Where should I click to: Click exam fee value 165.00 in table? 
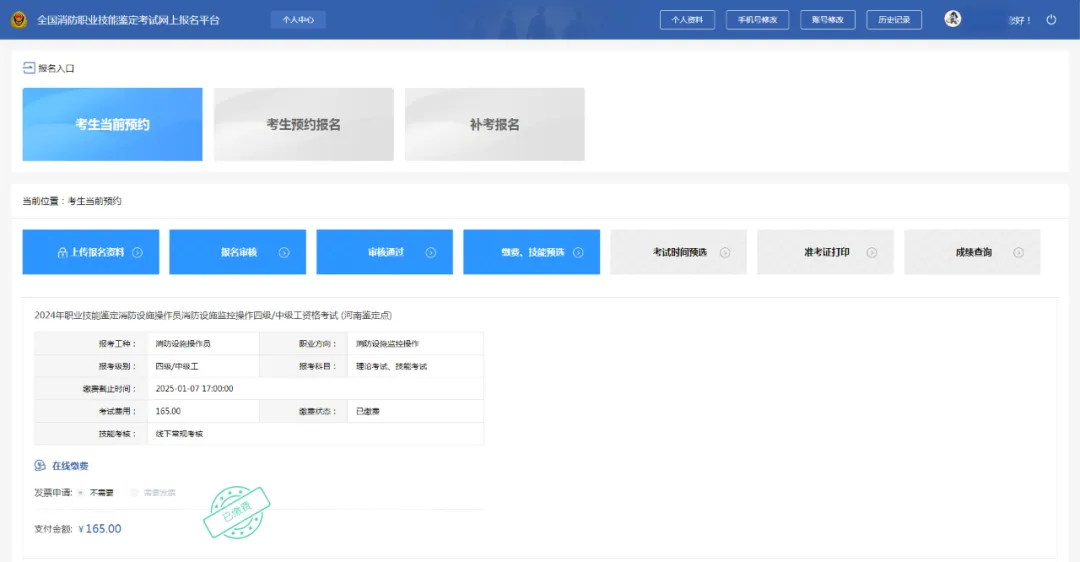click(x=168, y=411)
